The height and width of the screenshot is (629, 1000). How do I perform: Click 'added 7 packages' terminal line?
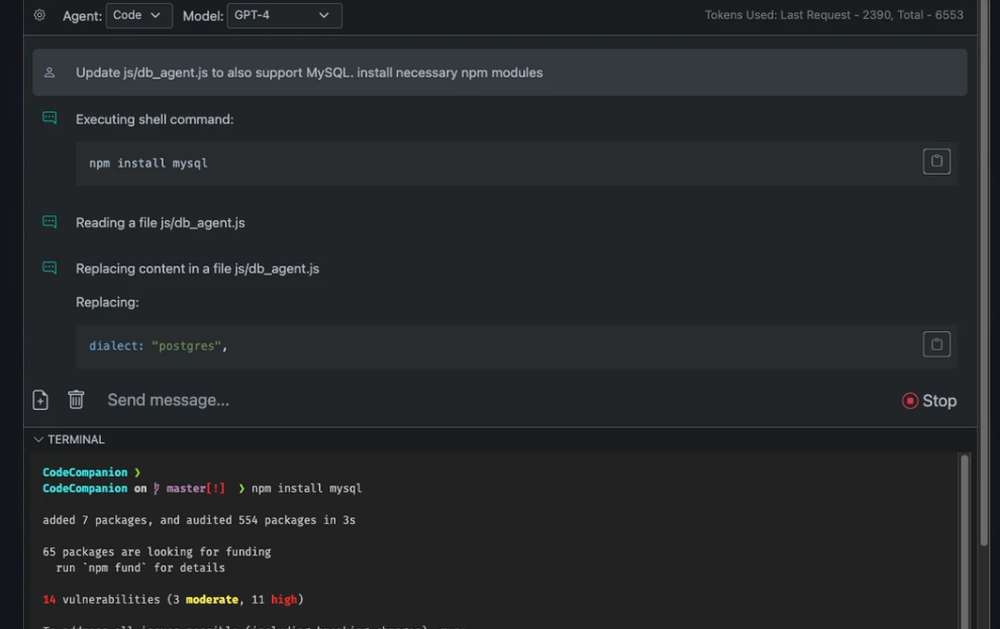[199, 520]
